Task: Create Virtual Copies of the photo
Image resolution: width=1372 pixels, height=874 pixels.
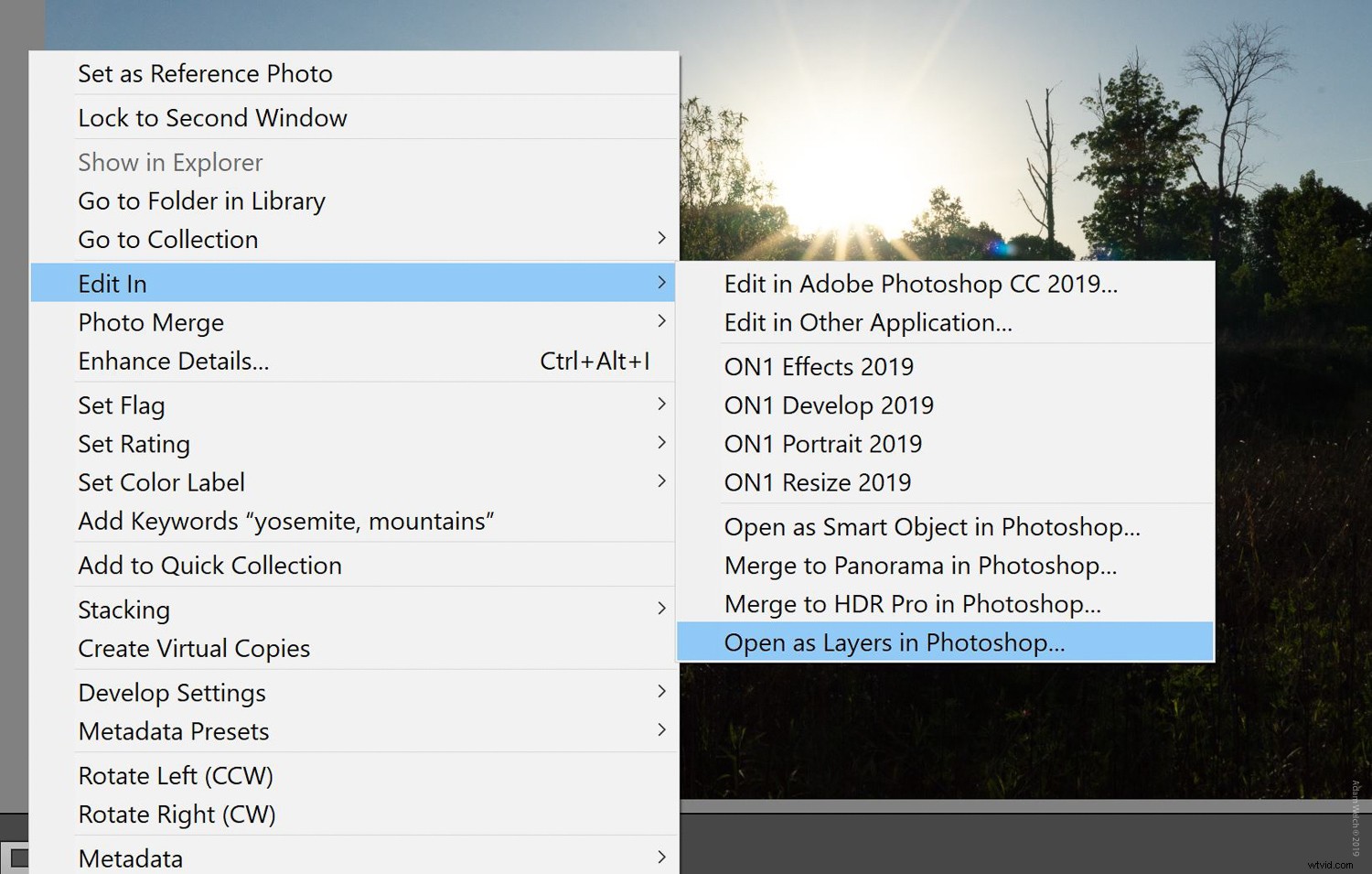Action: [x=194, y=648]
